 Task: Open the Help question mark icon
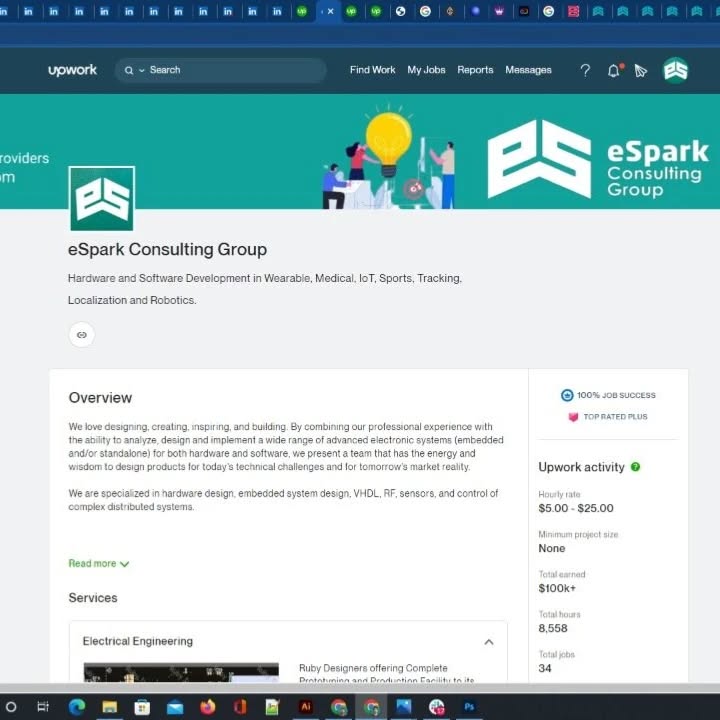pyautogui.click(x=585, y=70)
